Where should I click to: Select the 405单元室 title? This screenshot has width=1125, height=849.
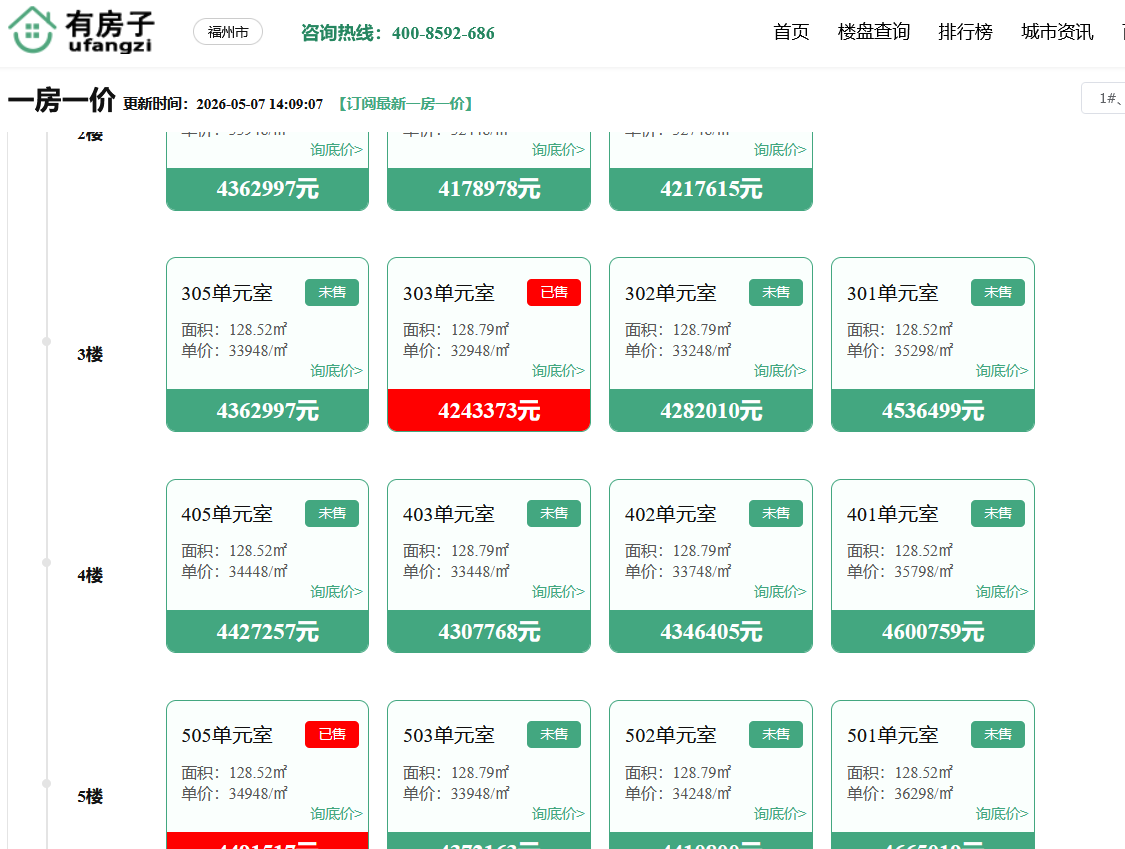pos(227,514)
